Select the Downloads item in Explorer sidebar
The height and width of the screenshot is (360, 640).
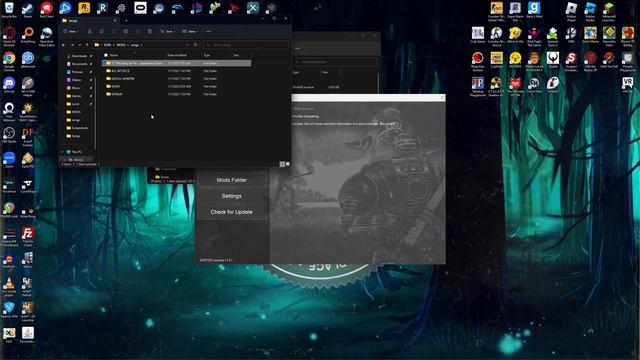pyautogui.click(x=79, y=56)
